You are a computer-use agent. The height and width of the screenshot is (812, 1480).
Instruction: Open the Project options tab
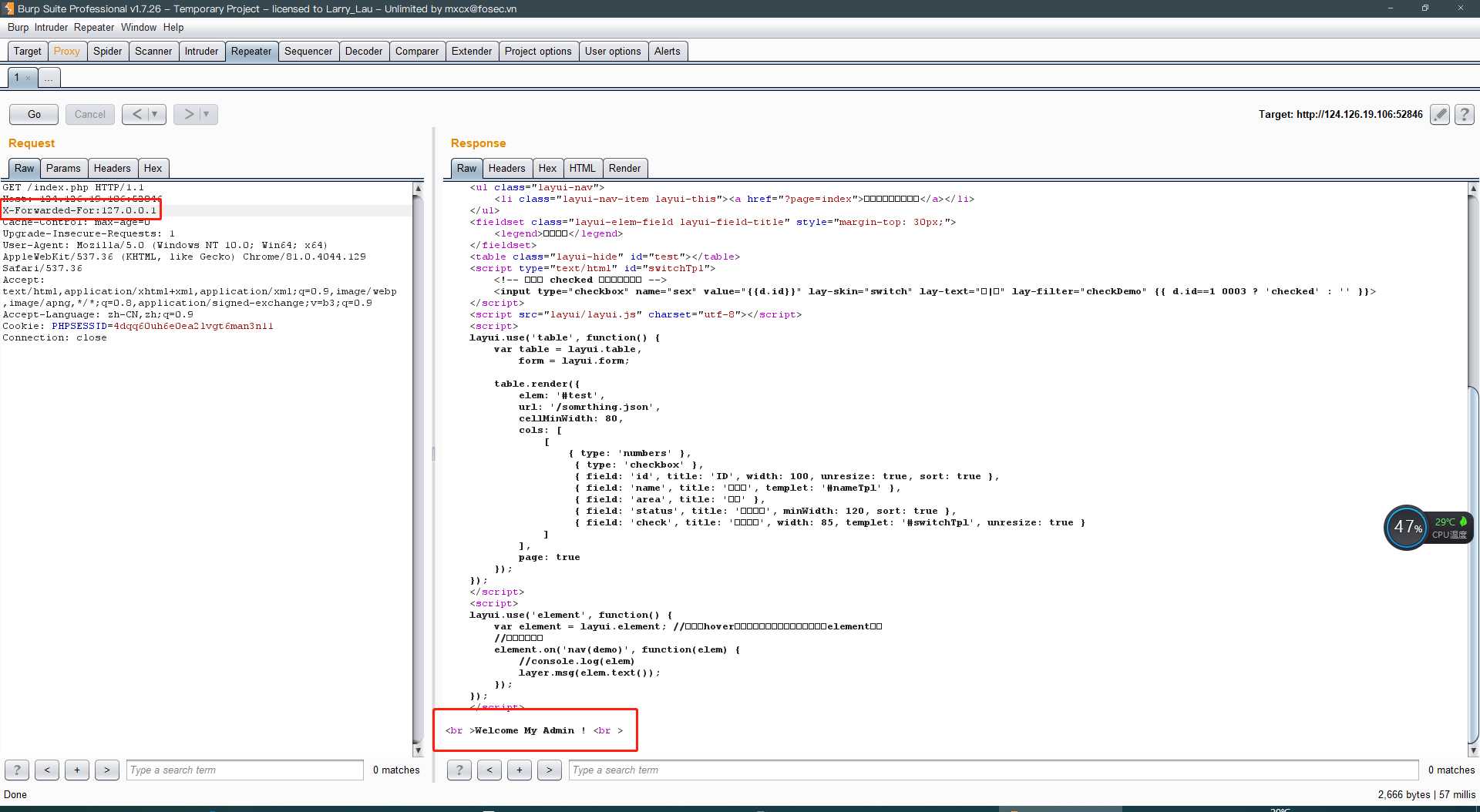click(538, 51)
